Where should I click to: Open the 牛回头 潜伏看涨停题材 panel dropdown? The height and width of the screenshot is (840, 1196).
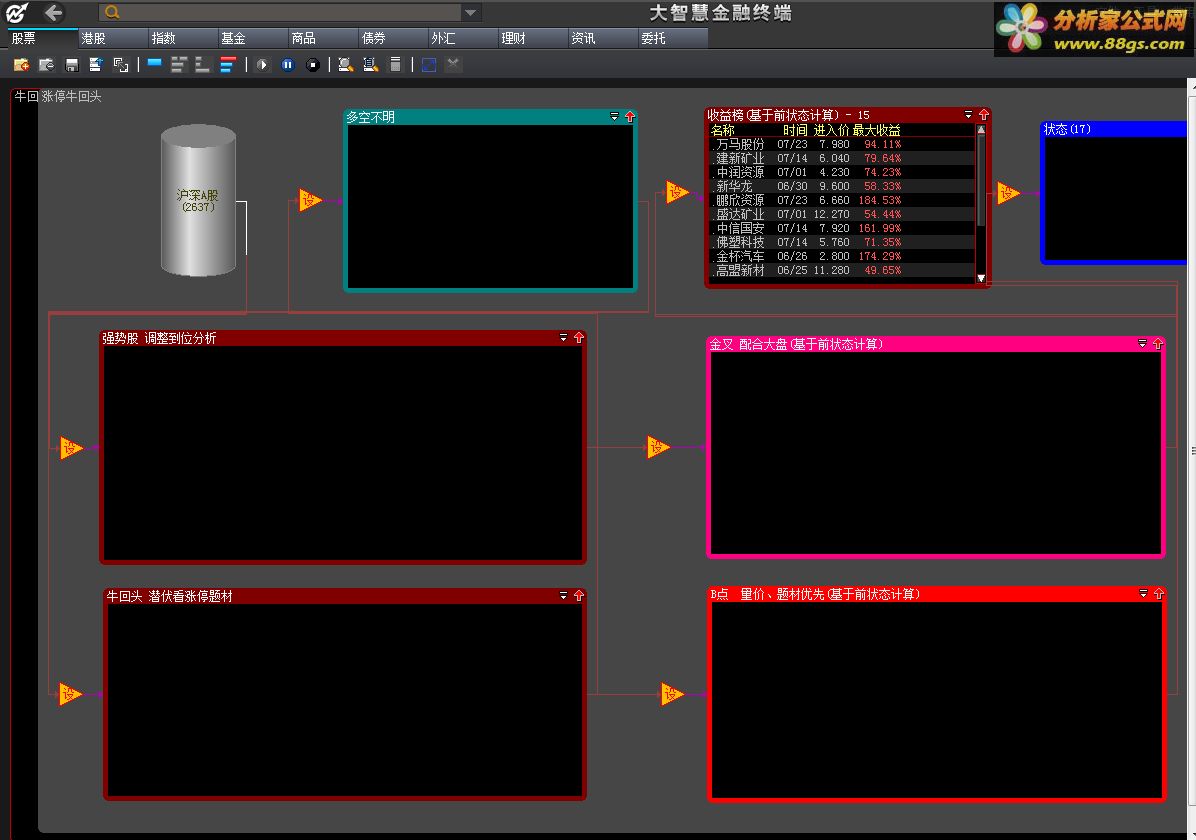pyautogui.click(x=563, y=595)
